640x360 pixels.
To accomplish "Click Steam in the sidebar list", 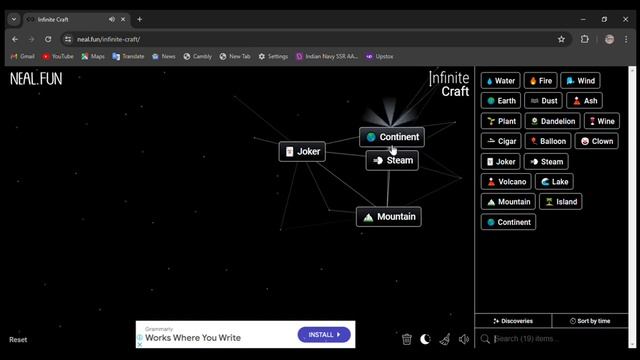I will click(x=546, y=162).
